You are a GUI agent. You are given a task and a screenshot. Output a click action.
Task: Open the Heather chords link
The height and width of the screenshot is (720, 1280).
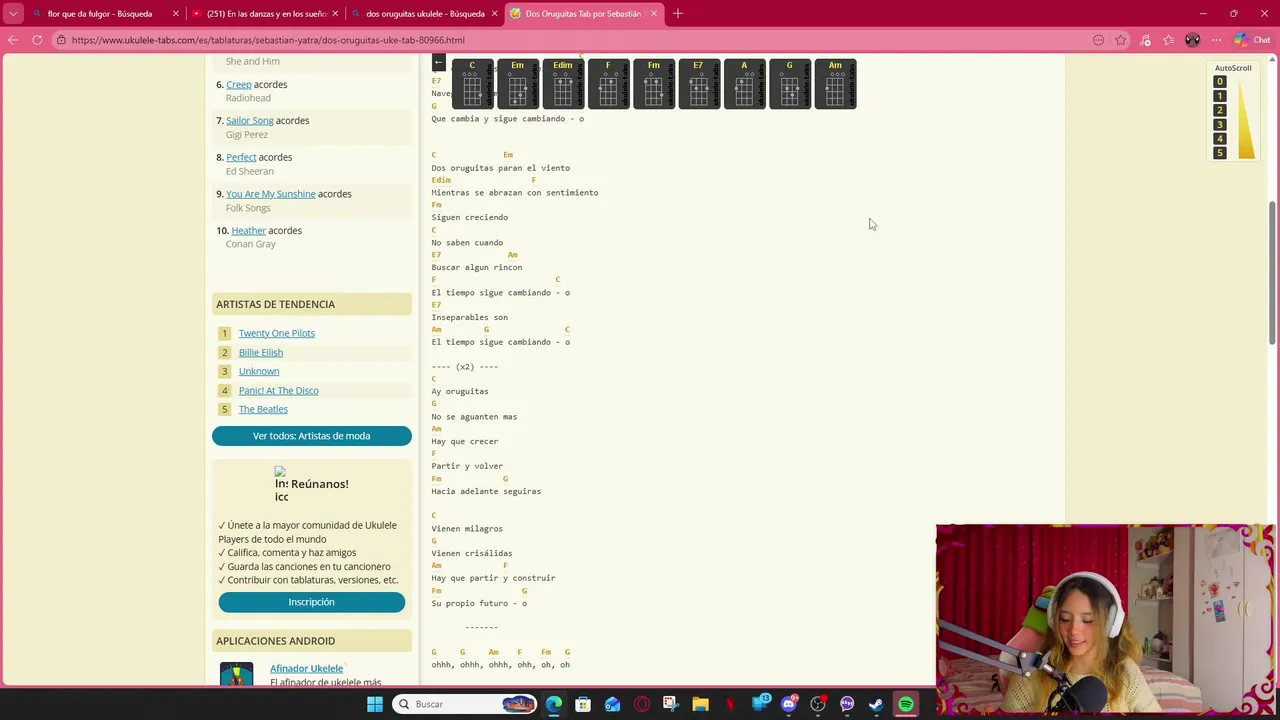[x=248, y=230]
